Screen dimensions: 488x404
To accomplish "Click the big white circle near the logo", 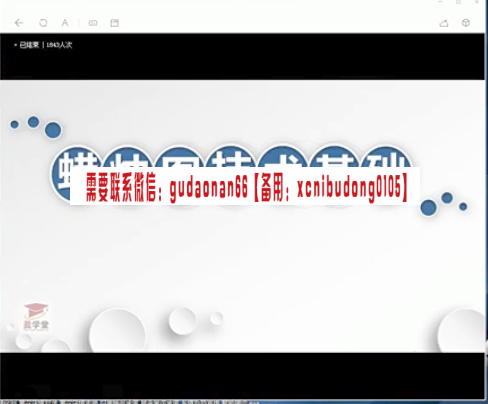I will 117,331.
